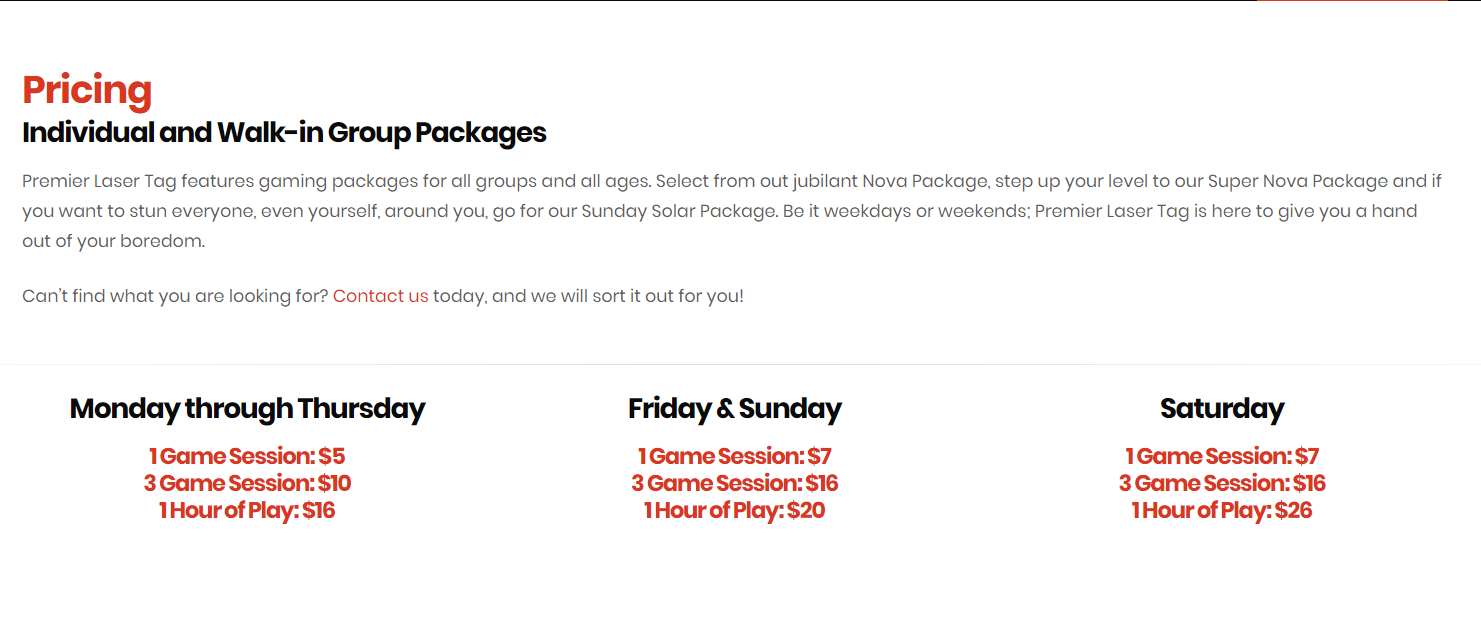This screenshot has width=1481, height=643.
Task: Select Monday–Thursday 1 Game Session $5
Action: (247, 457)
